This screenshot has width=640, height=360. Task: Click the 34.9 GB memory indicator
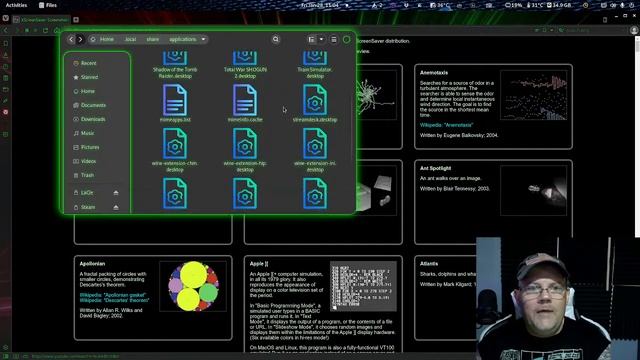coord(559,5)
